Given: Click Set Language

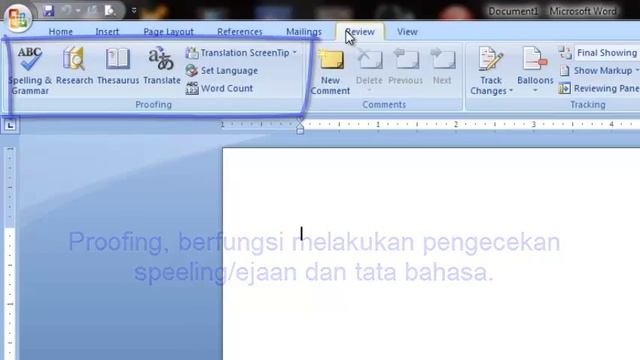Looking at the screenshot, I should pyautogui.click(x=222, y=71).
